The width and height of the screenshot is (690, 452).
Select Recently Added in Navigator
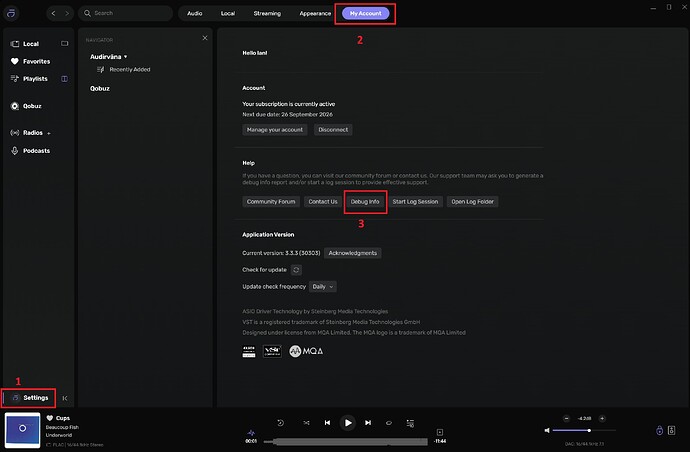[124, 69]
